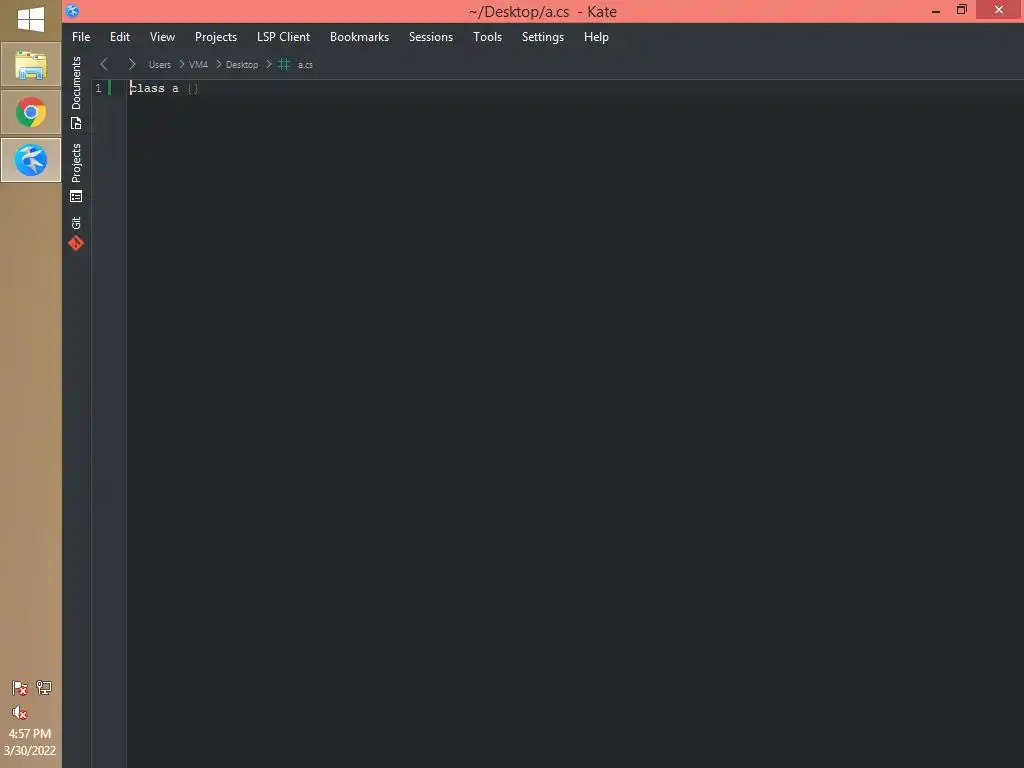Click the a.cs breadcrumb file name
Image resolution: width=1024 pixels, height=768 pixels.
(305, 65)
